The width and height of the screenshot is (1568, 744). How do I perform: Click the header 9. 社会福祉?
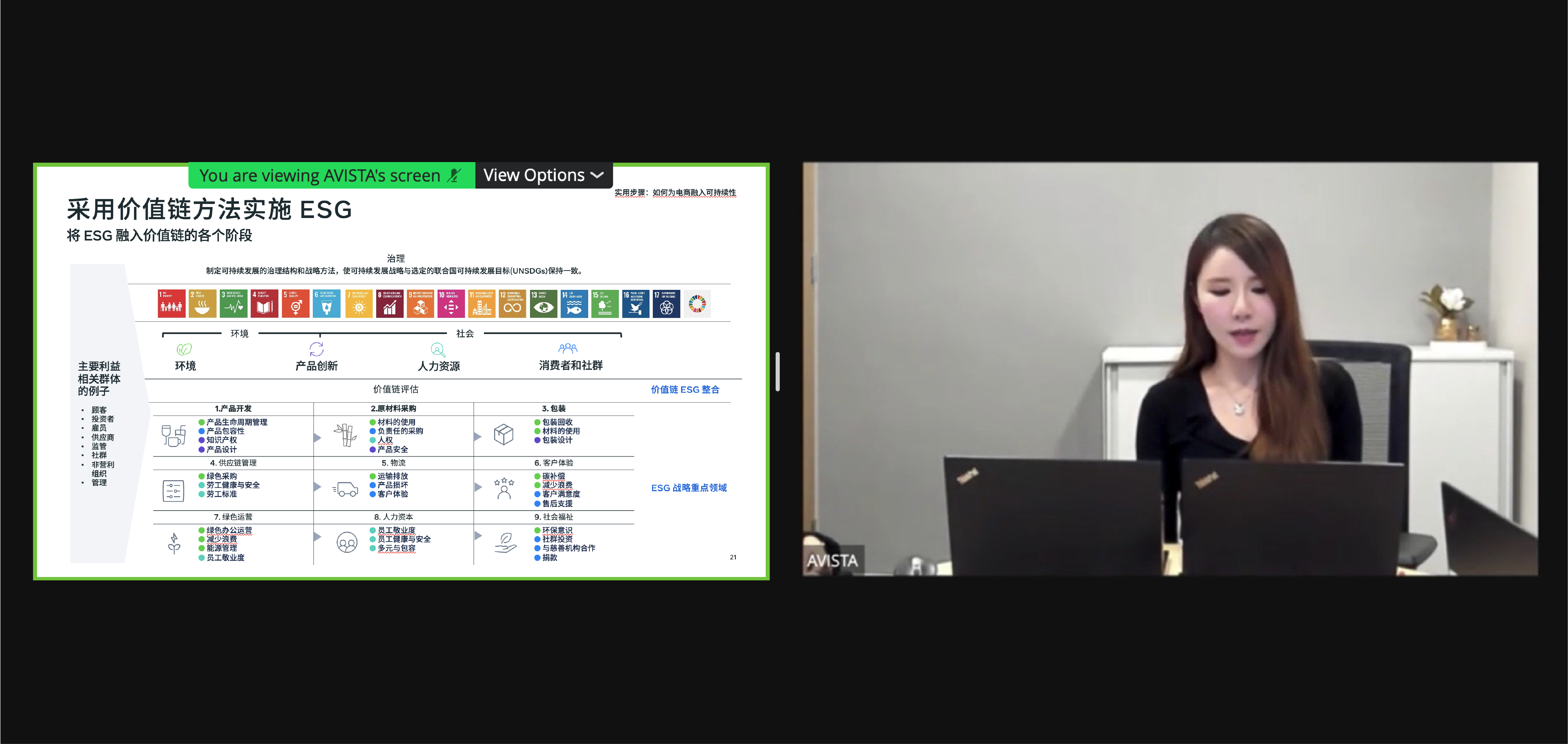554,517
